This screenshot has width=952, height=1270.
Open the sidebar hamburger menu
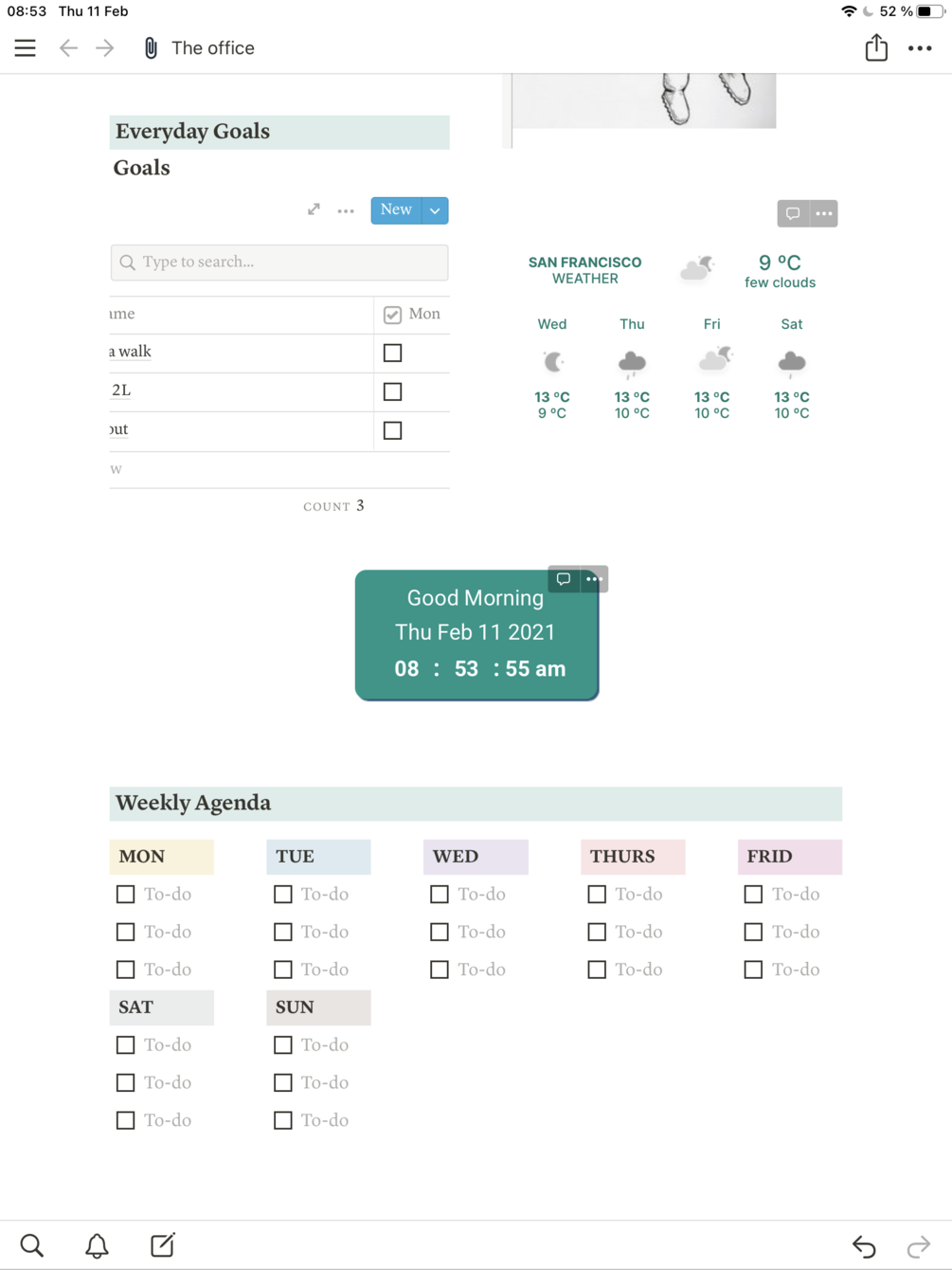[25, 48]
